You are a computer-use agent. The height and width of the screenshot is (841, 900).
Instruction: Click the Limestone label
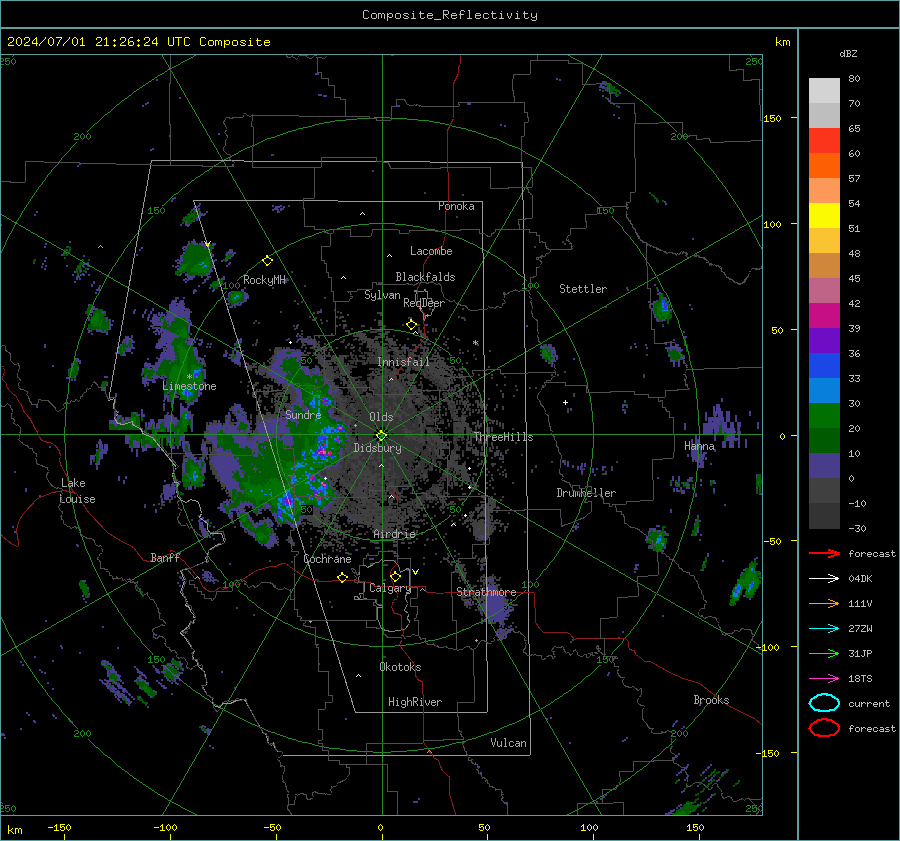(189, 386)
